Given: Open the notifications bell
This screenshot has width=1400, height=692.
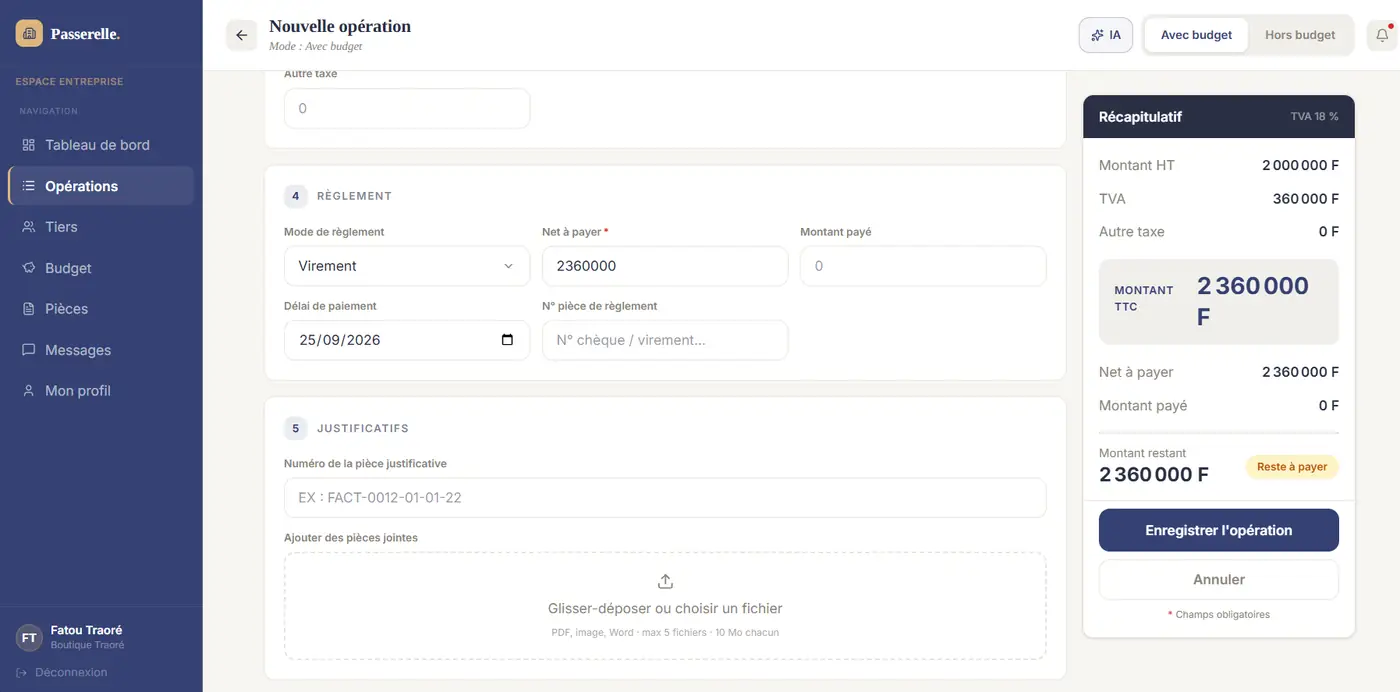Looking at the screenshot, I should (x=1382, y=35).
